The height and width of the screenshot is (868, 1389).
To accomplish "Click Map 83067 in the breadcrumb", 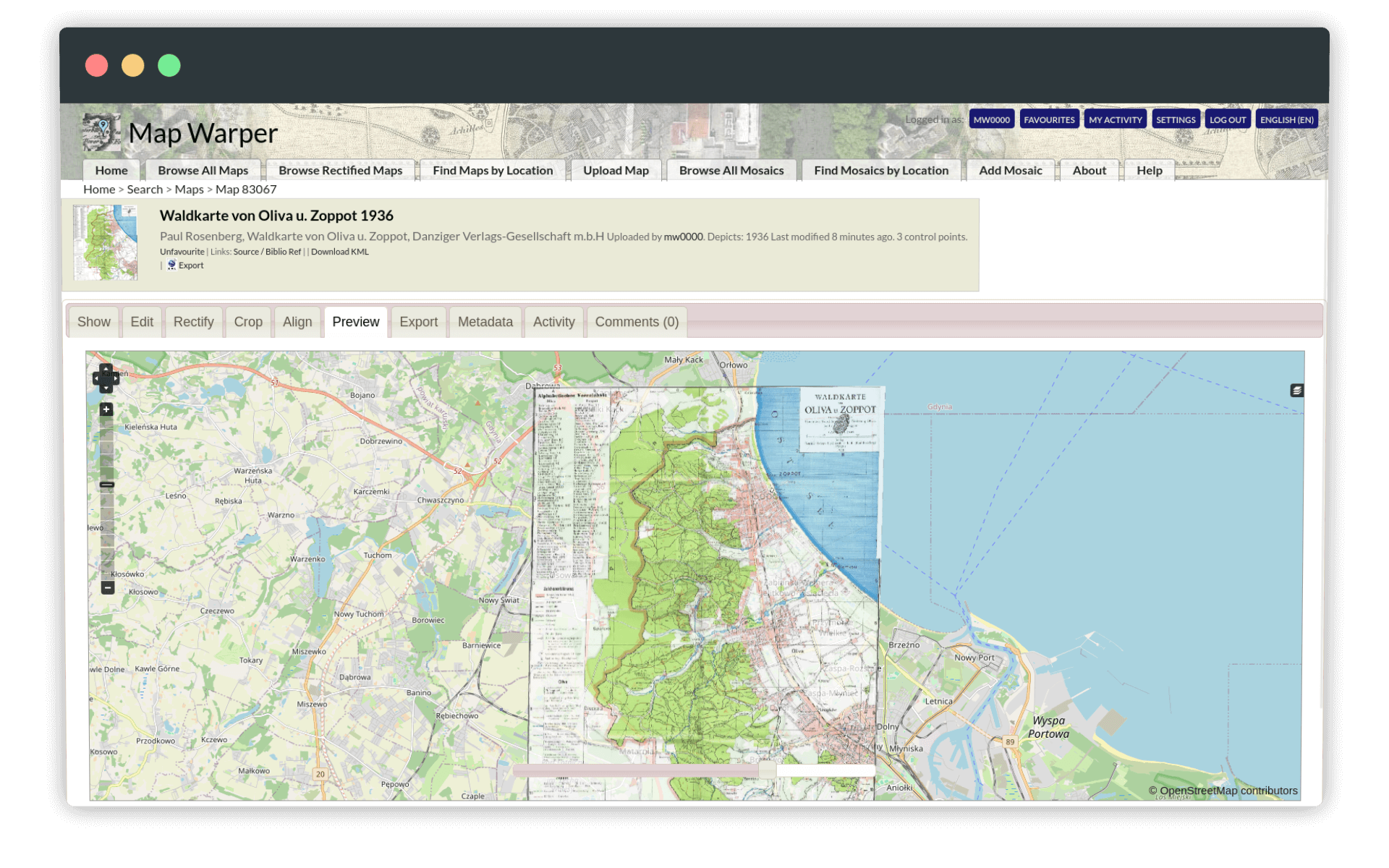I will coord(246,190).
